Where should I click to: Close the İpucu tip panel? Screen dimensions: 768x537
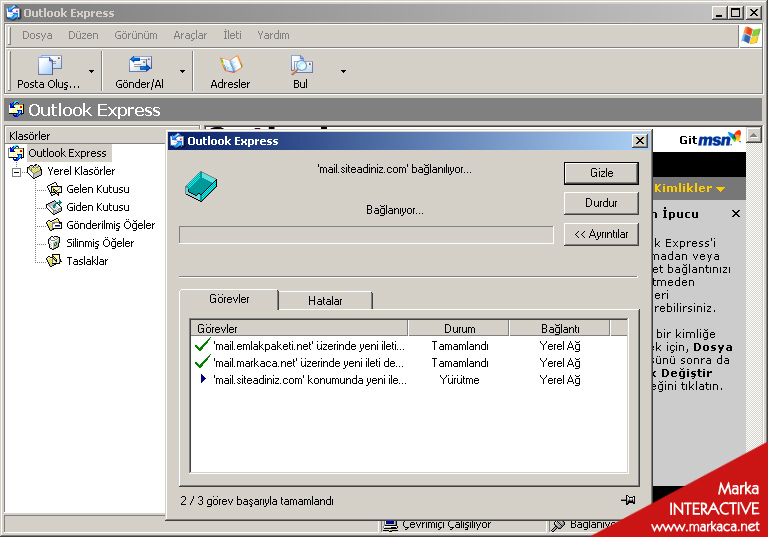click(736, 214)
